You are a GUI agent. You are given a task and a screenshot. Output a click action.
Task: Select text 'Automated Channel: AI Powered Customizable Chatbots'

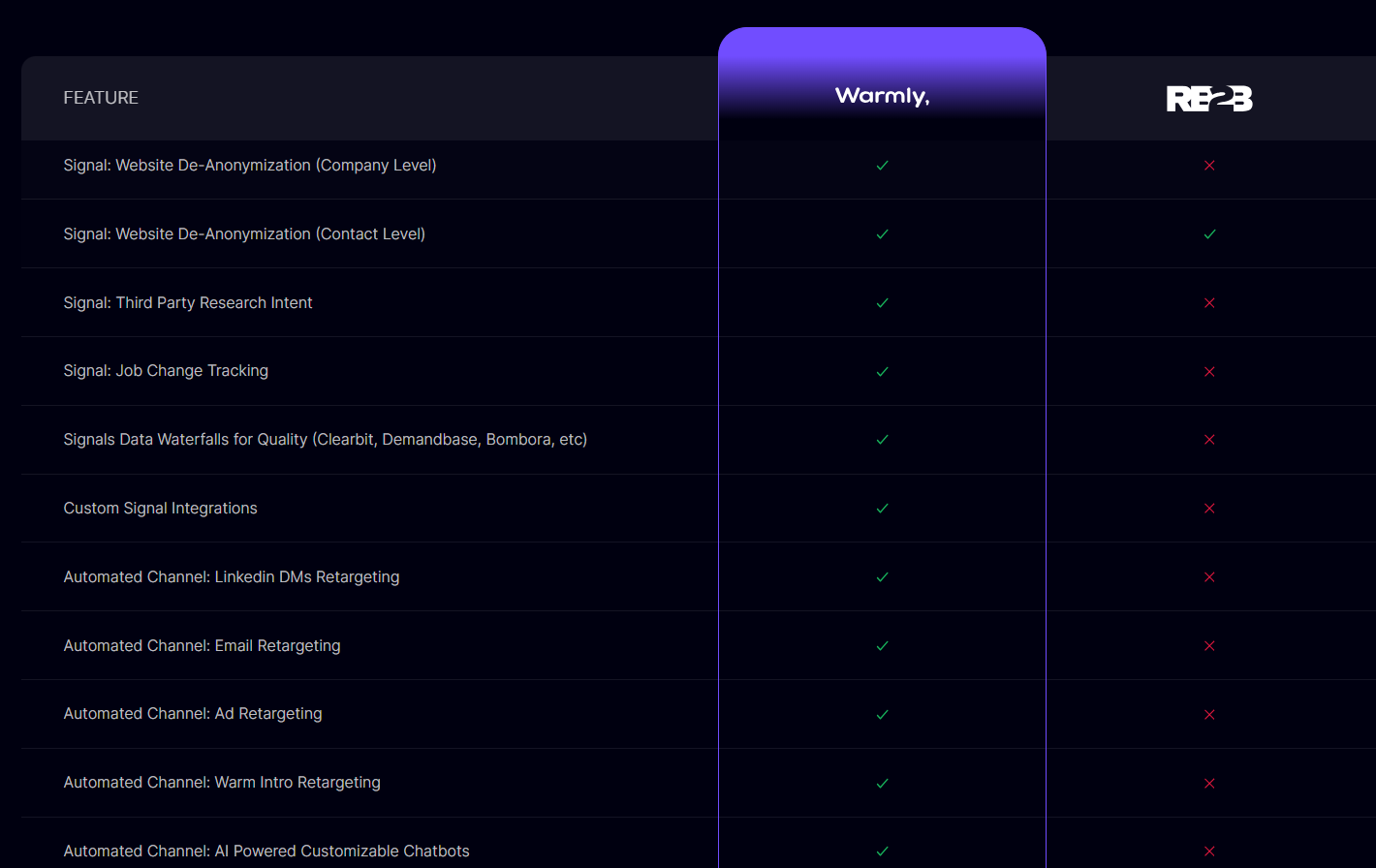pos(266,852)
